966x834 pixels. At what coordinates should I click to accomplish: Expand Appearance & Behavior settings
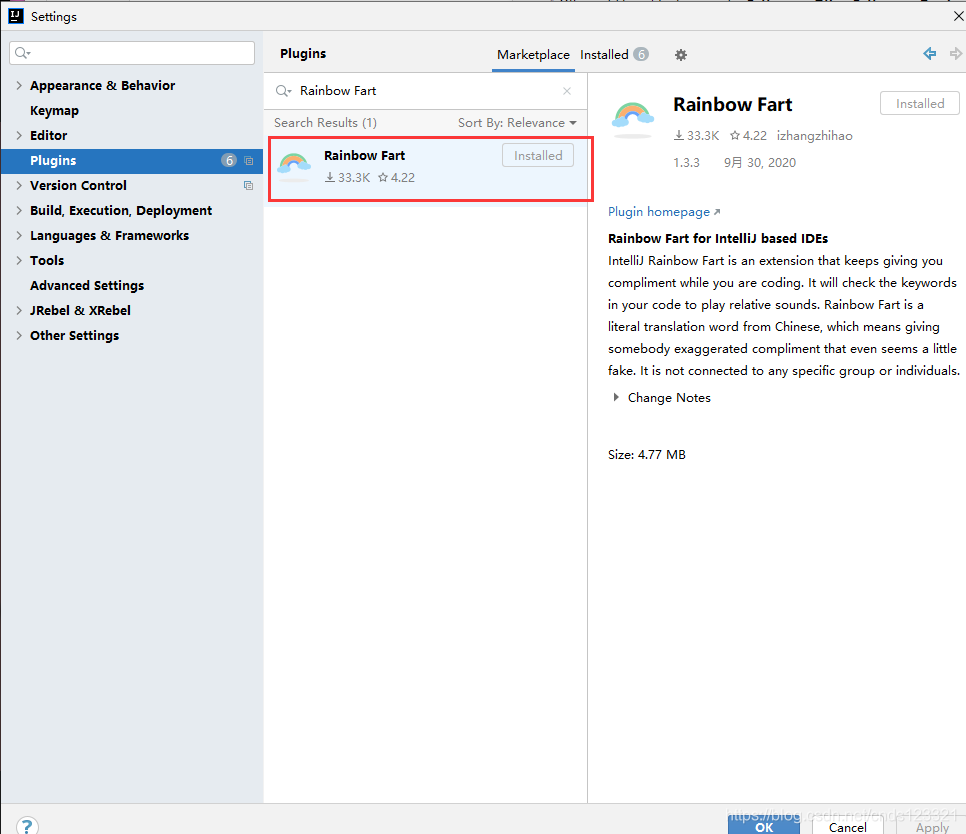pyautogui.click(x=18, y=86)
